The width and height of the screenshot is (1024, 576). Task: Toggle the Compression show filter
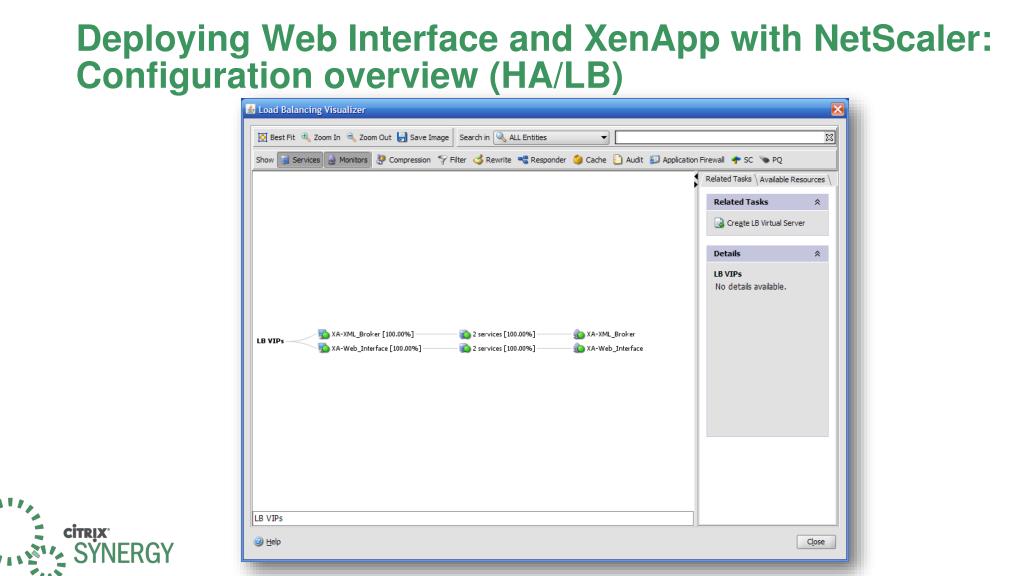point(404,160)
